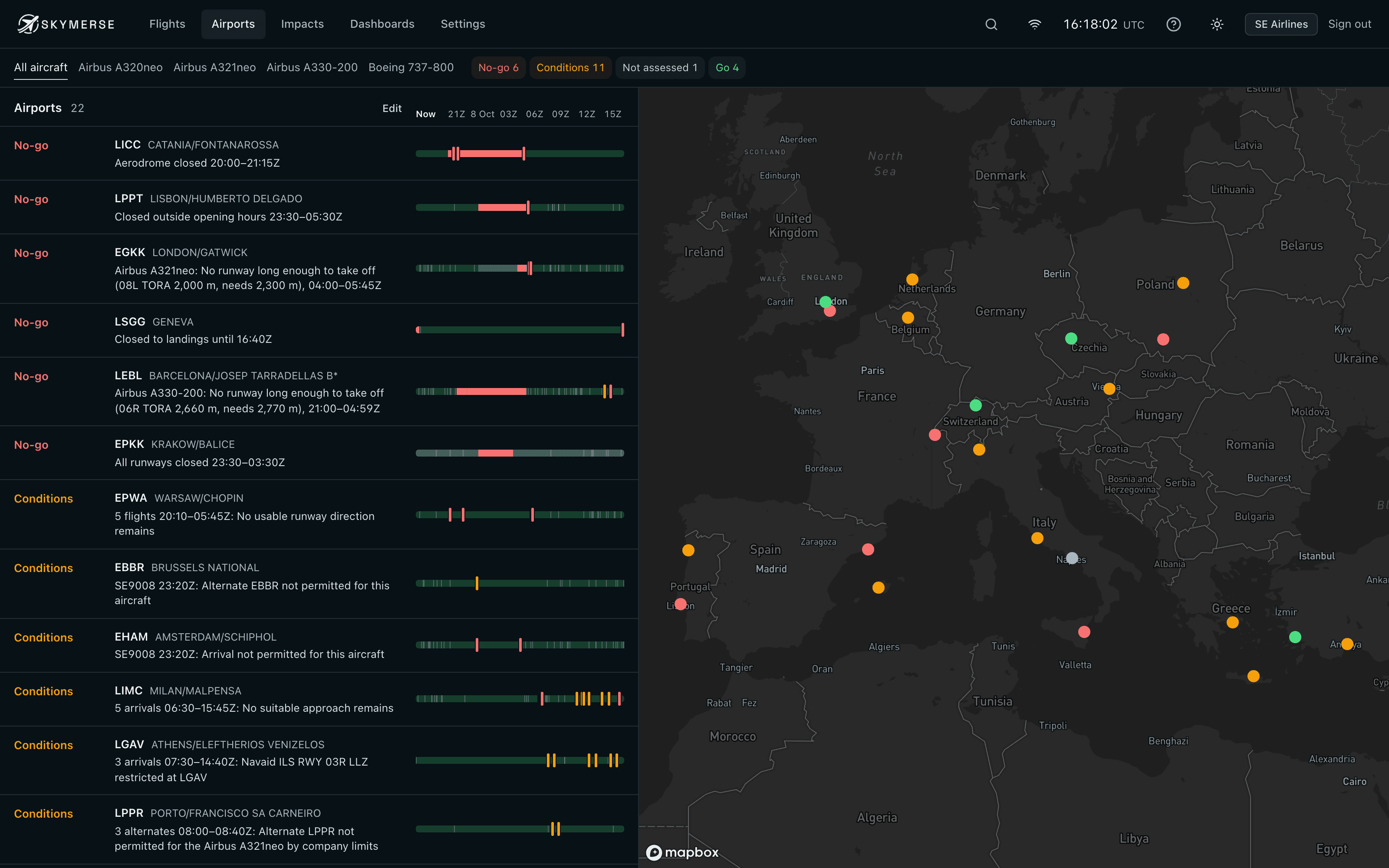
Task: Select the grey marker at Naples
Action: (x=1072, y=558)
